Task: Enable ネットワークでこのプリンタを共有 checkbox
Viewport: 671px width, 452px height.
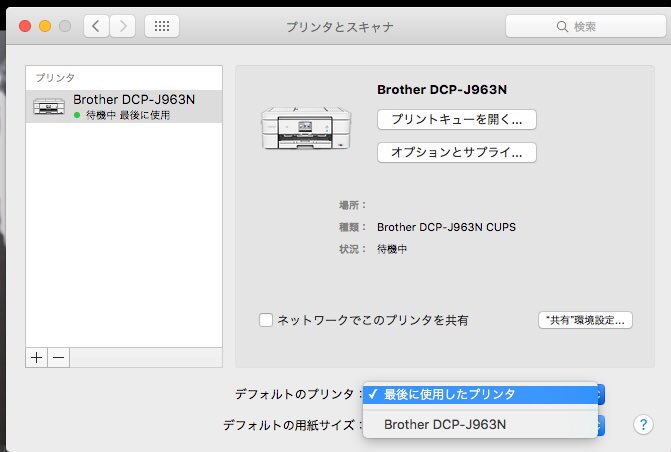Action: point(266,320)
